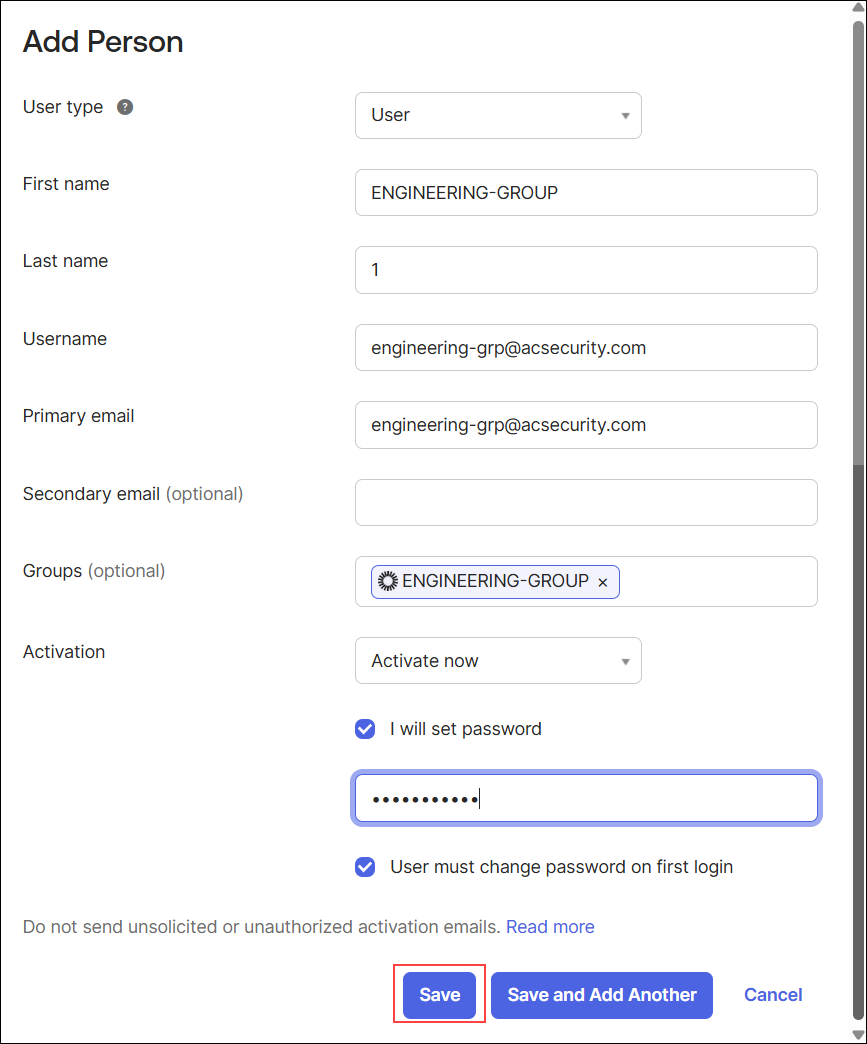Uncheck the "I will set password" checkbox

(x=365, y=729)
